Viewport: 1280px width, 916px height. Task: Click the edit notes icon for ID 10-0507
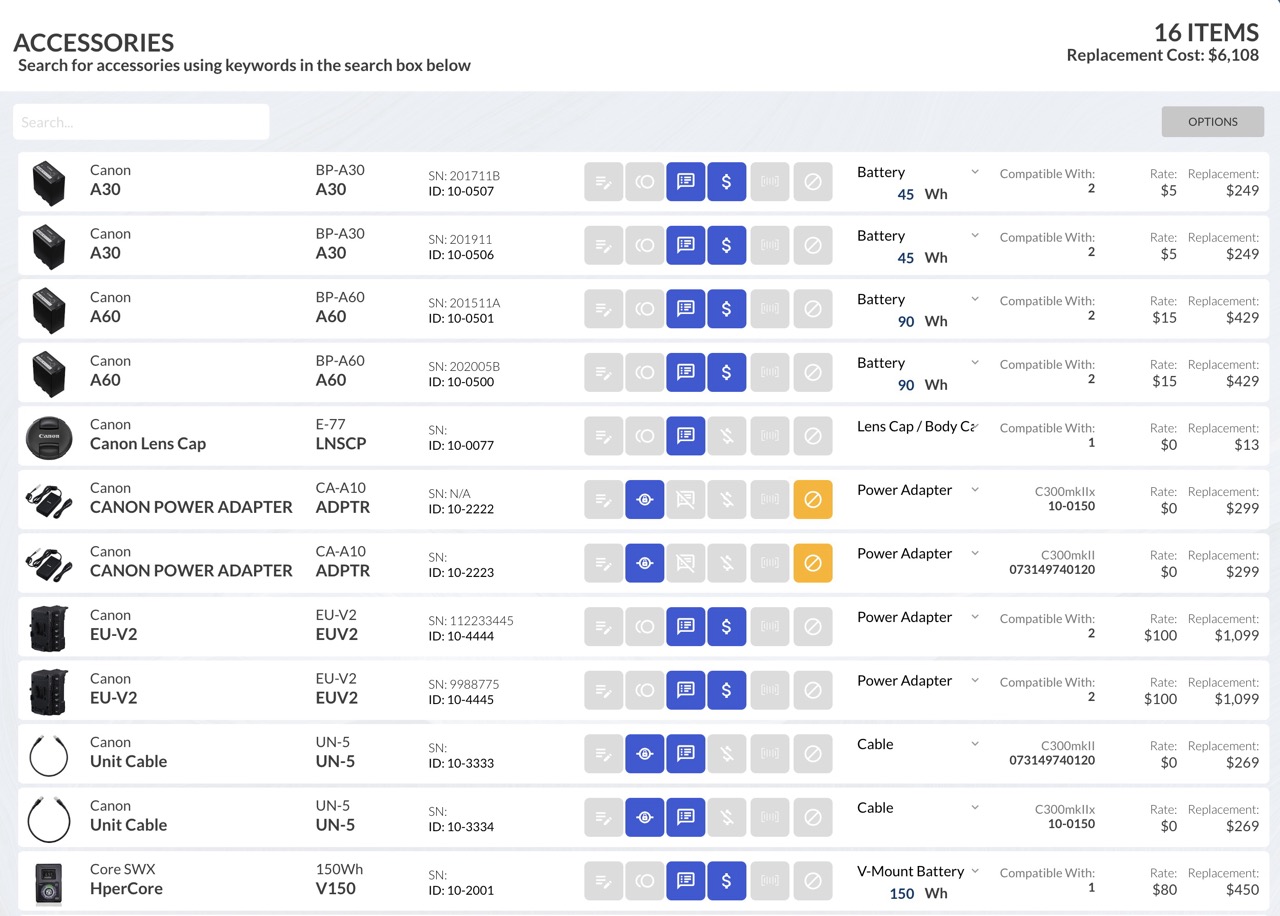click(604, 182)
